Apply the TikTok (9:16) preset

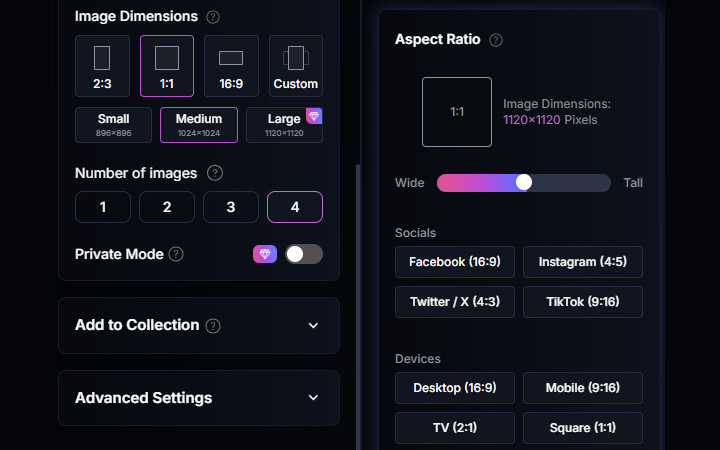[x=583, y=302]
